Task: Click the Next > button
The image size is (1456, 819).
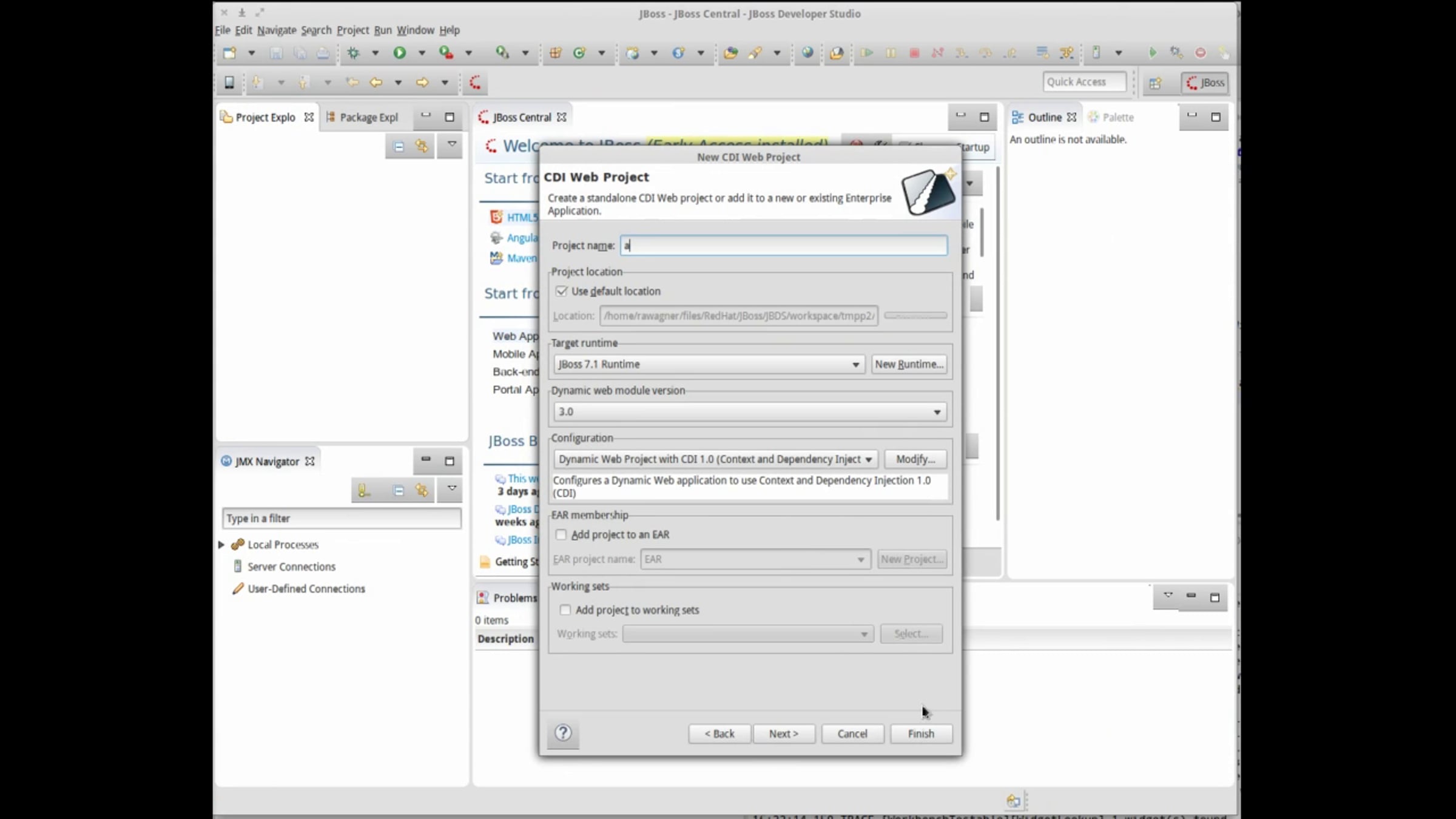Action: [x=784, y=733]
